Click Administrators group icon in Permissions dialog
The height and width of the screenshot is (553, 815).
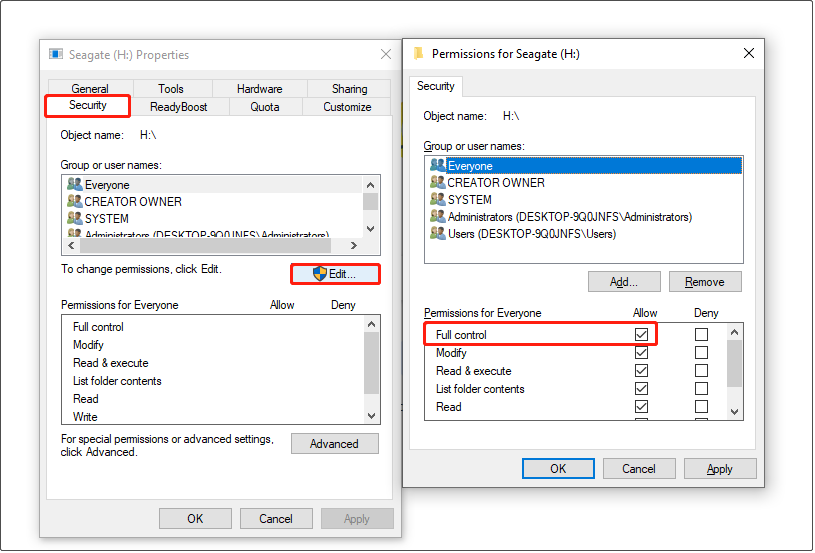(438, 216)
